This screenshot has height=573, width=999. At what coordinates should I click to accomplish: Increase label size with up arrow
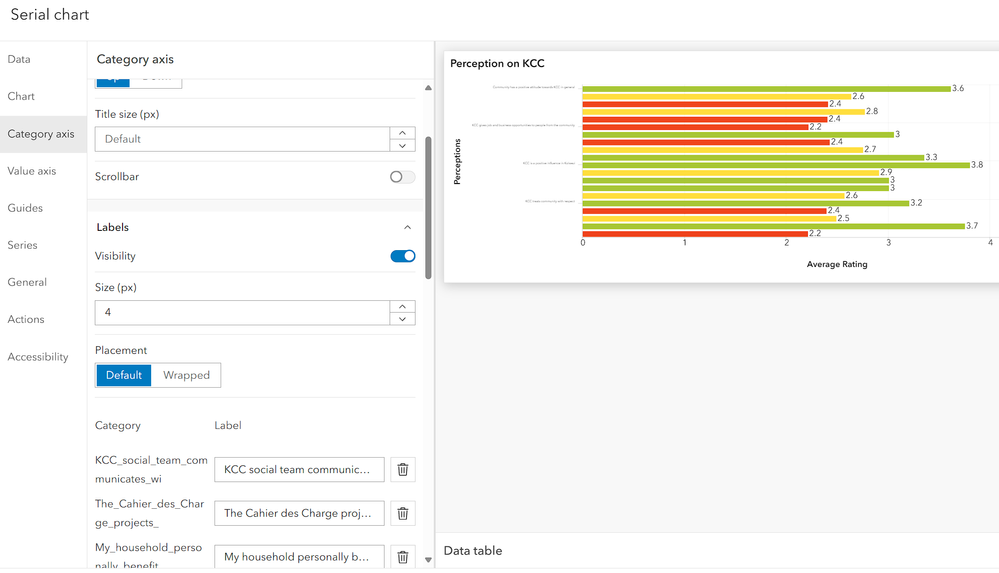point(402,307)
